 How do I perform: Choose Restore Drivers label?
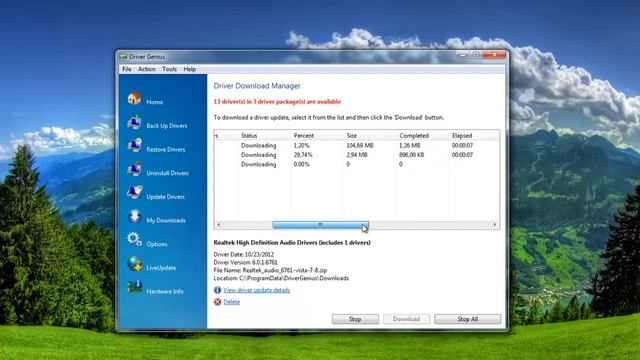pyautogui.click(x=166, y=149)
